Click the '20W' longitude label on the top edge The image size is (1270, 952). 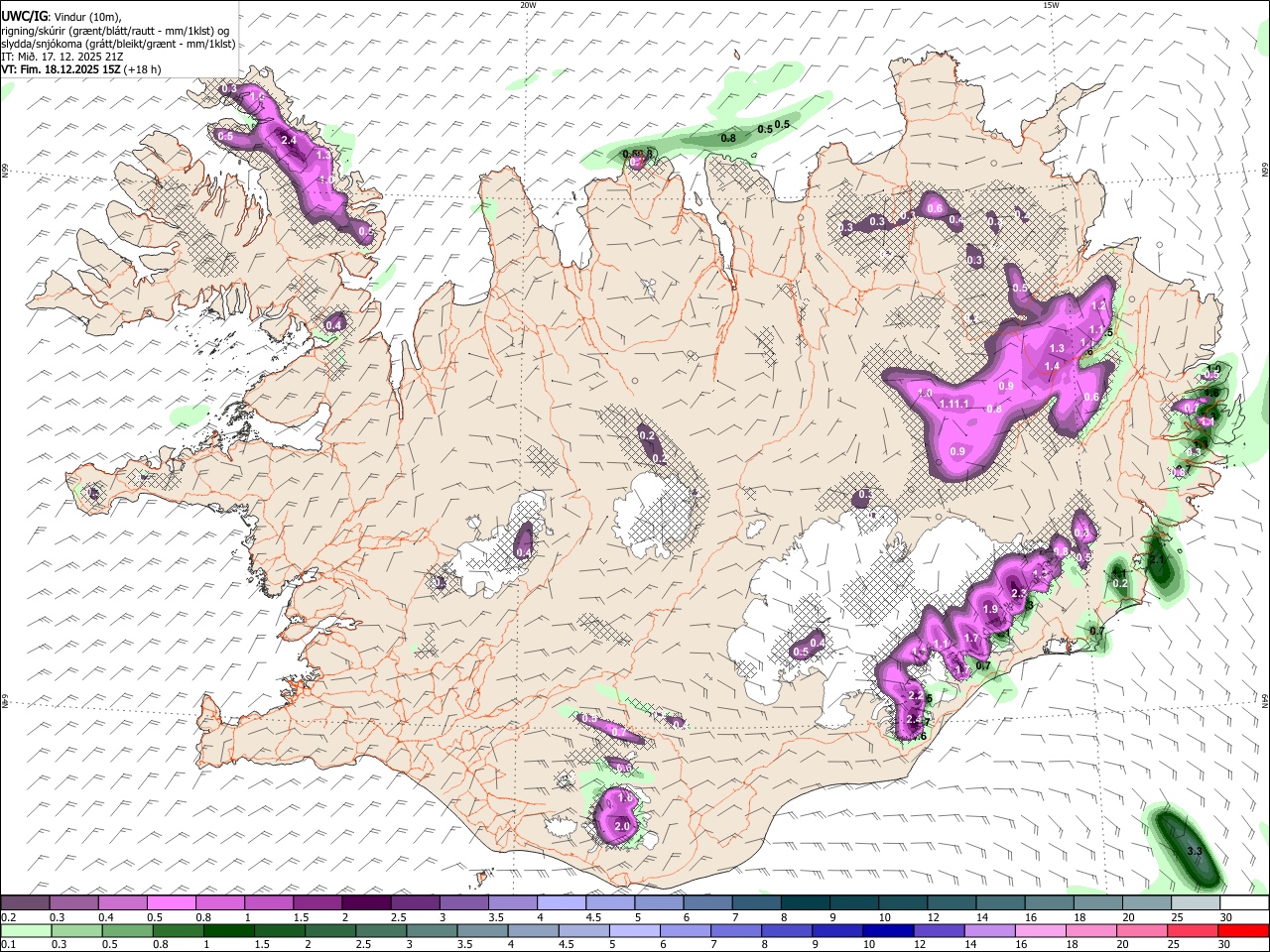[528, 5]
